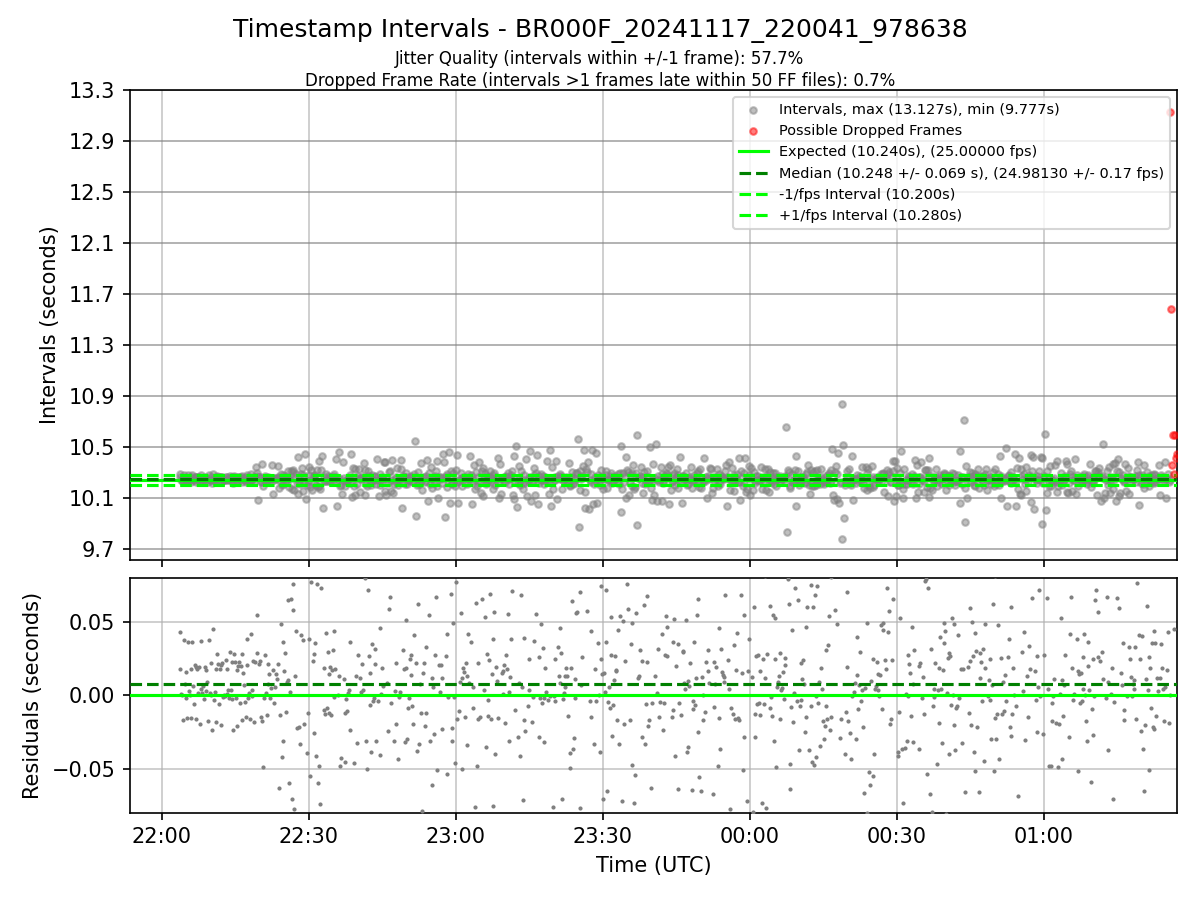Click the dark green dashed Median line sample in legend
The image size is (1200, 900).
754,173
